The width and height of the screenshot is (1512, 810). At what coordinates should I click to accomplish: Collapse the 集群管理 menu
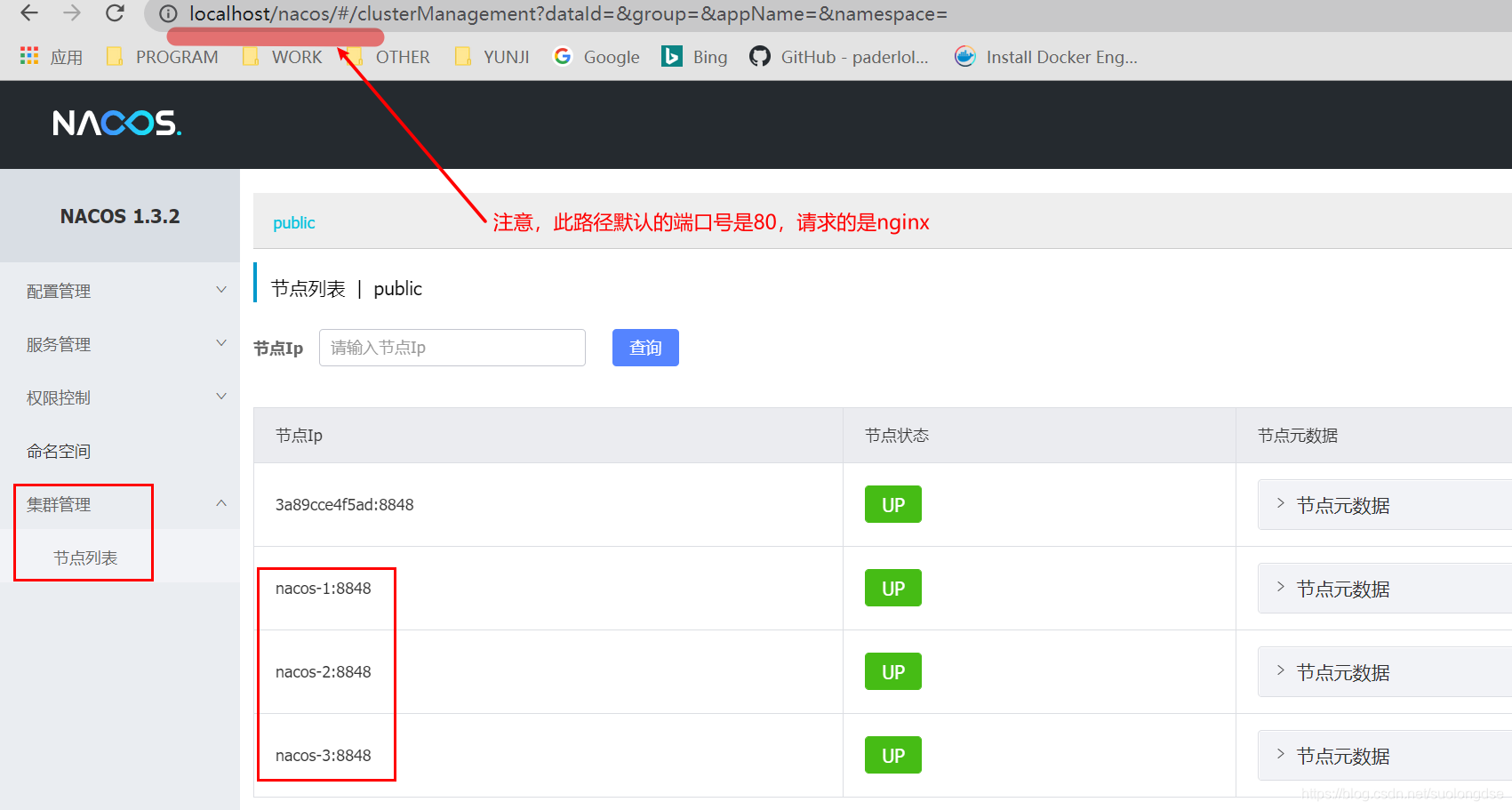(x=120, y=504)
